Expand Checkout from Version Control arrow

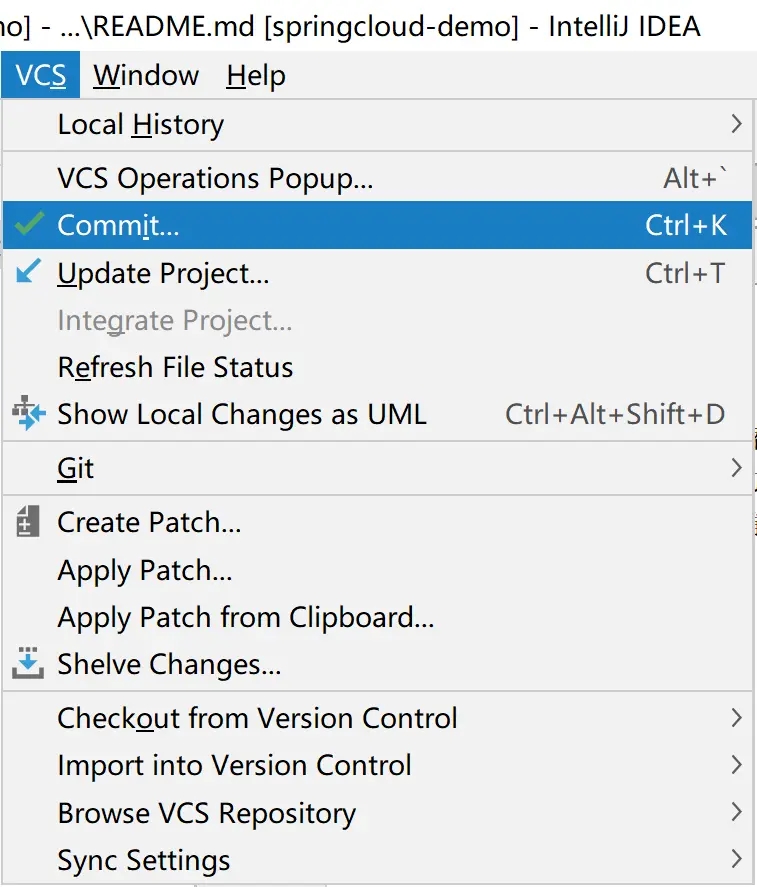[736, 718]
